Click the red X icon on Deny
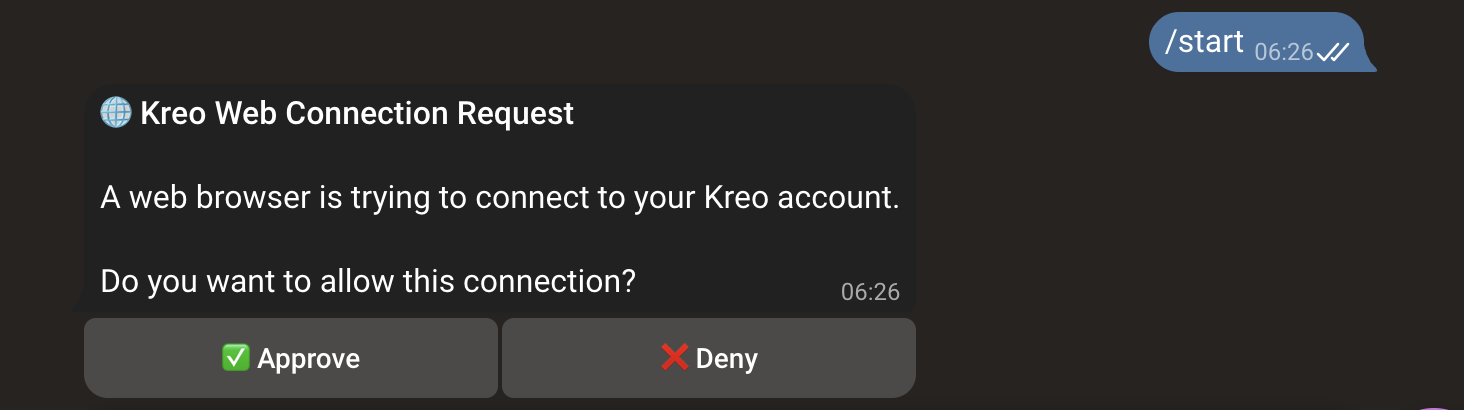1464x410 pixels. click(675, 358)
